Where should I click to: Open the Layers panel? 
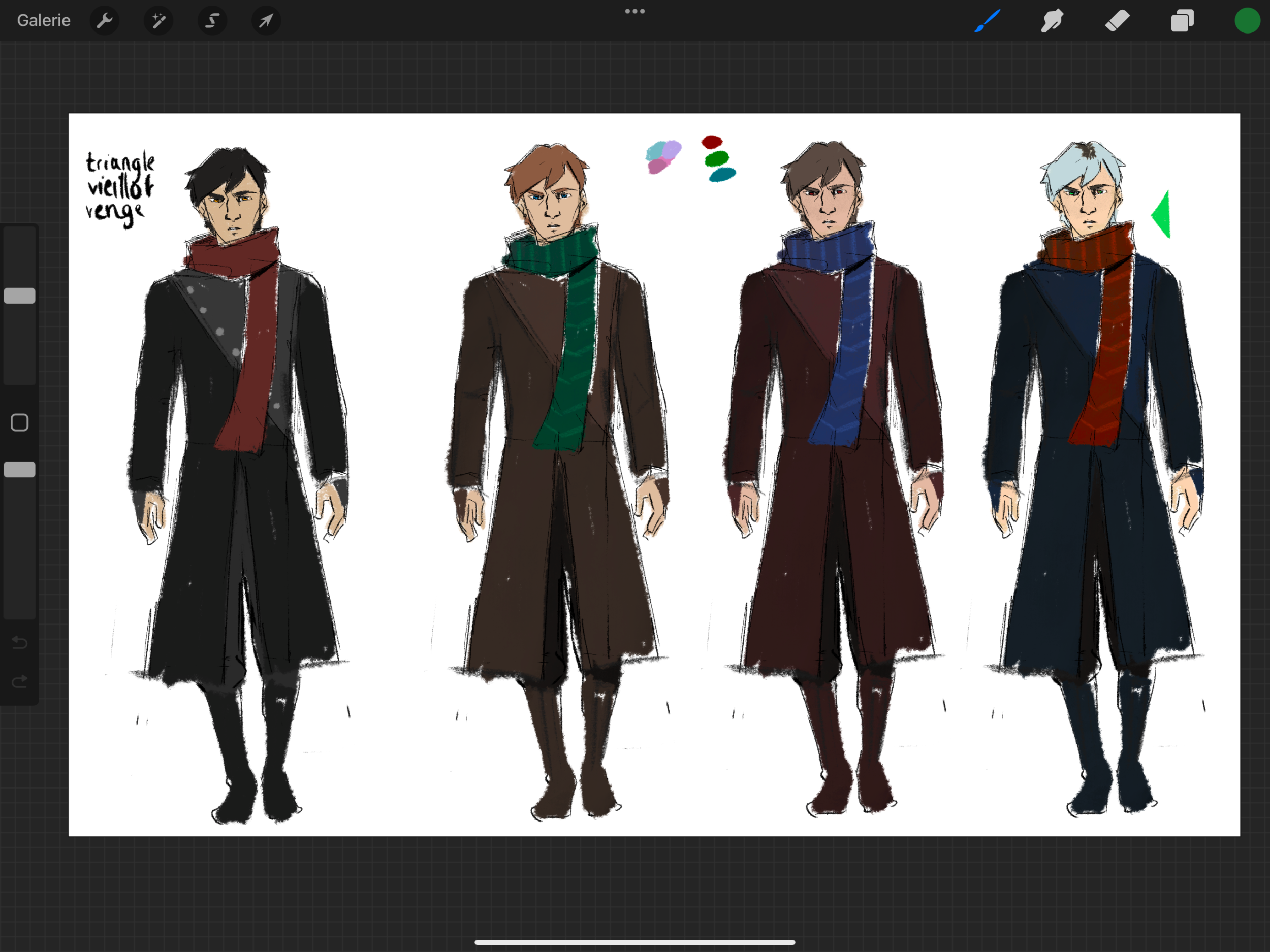point(1182,21)
